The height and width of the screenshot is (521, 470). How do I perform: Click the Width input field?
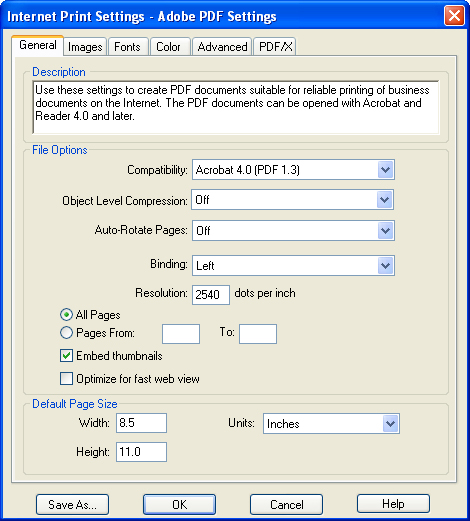tap(141, 423)
